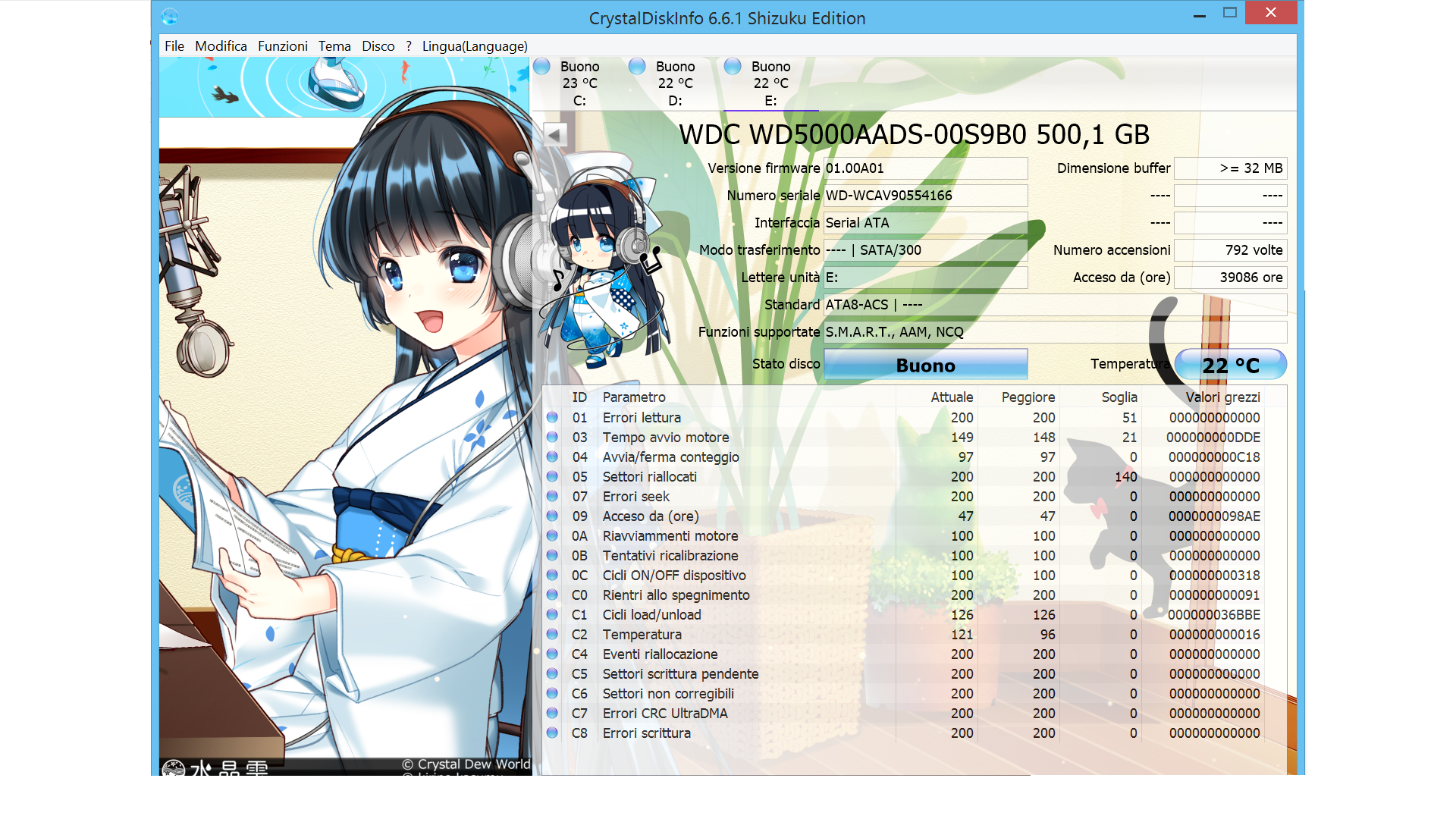Click the status orb for Settori riallocati
This screenshot has height=819, width=1456.
tap(552, 477)
